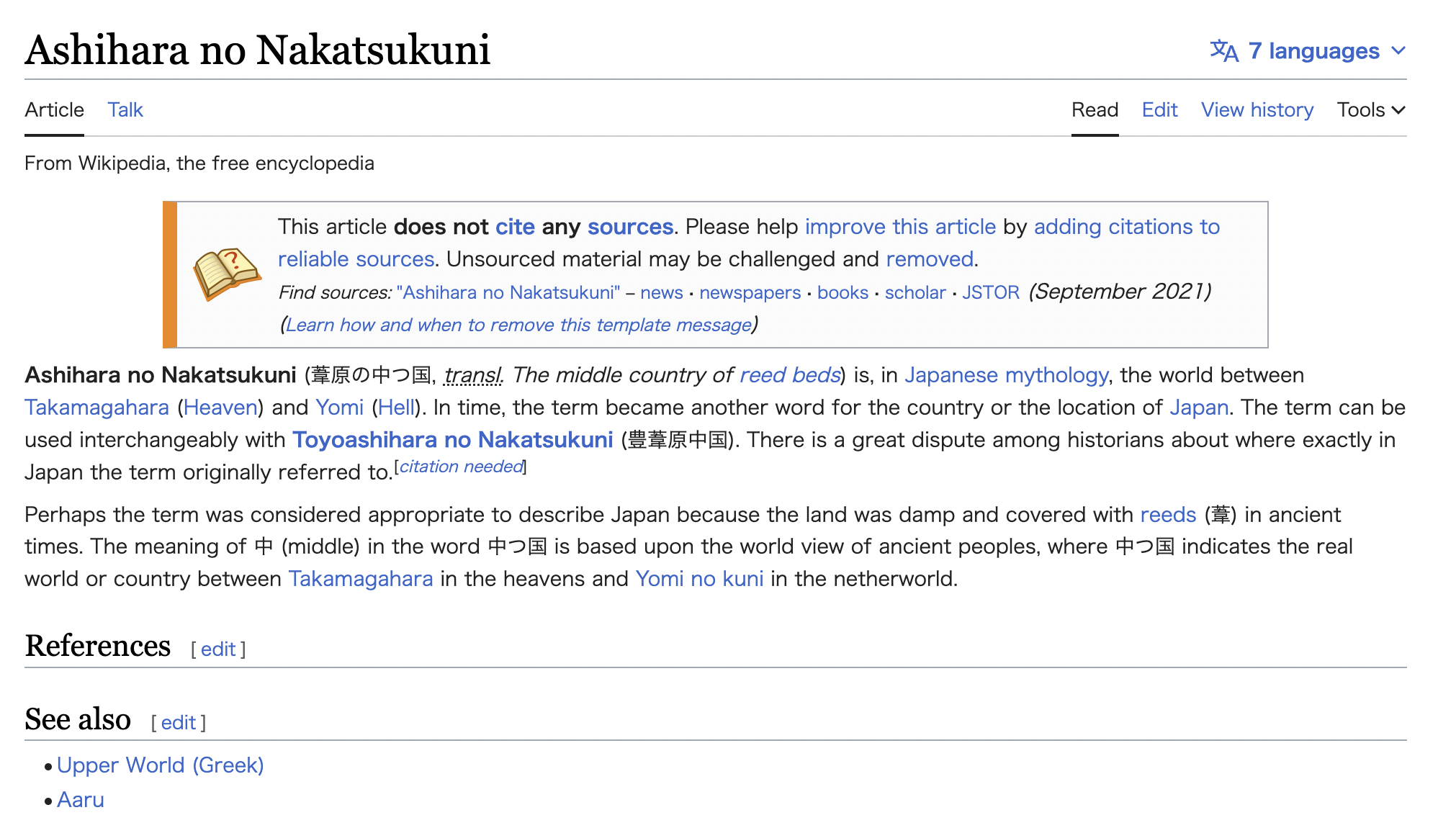Follow the 'Hell' link
Screen dimensions: 1456x828
pyautogui.click(x=397, y=408)
